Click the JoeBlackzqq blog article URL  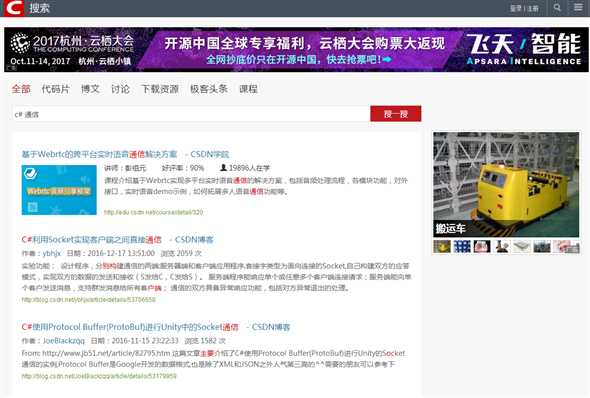(x=99, y=376)
